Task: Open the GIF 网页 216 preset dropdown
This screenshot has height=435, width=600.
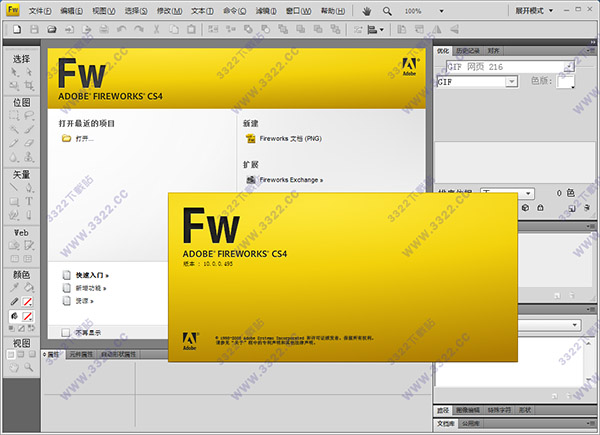Action: (569, 67)
